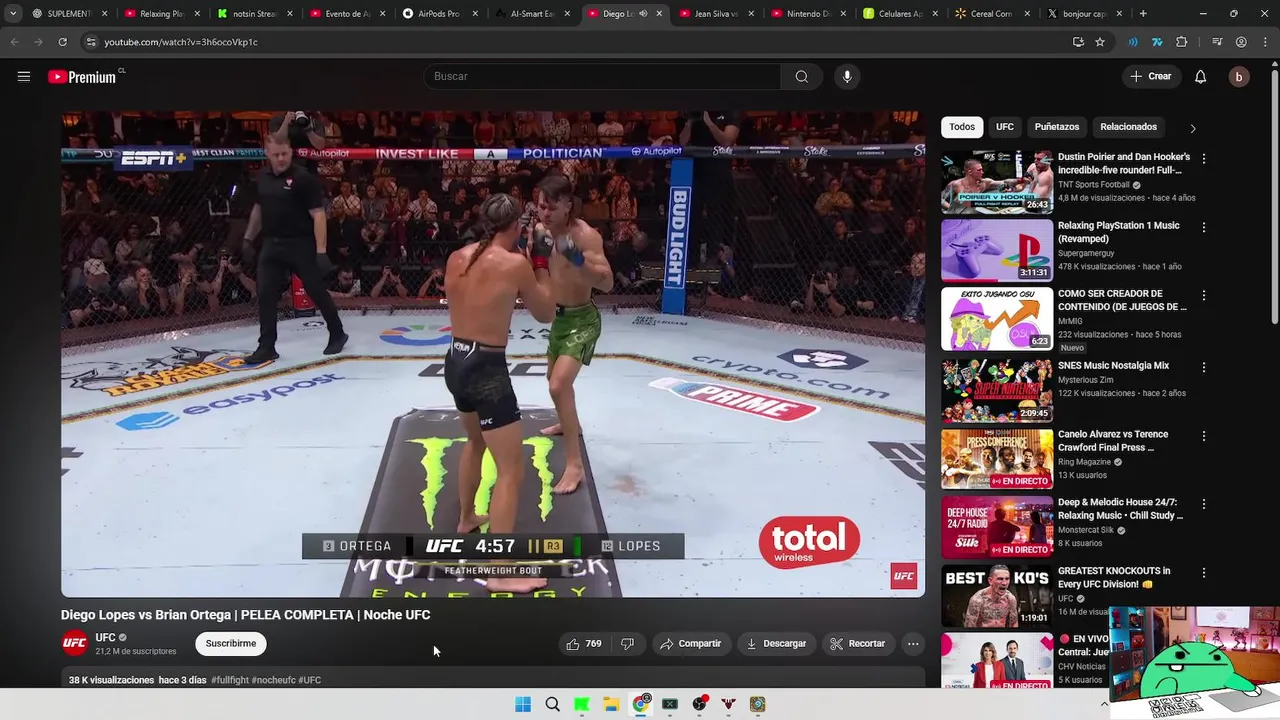Start voice search with microphone icon
Image resolution: width=1280 pixels, height=720 pixels.
pos(847,76)
